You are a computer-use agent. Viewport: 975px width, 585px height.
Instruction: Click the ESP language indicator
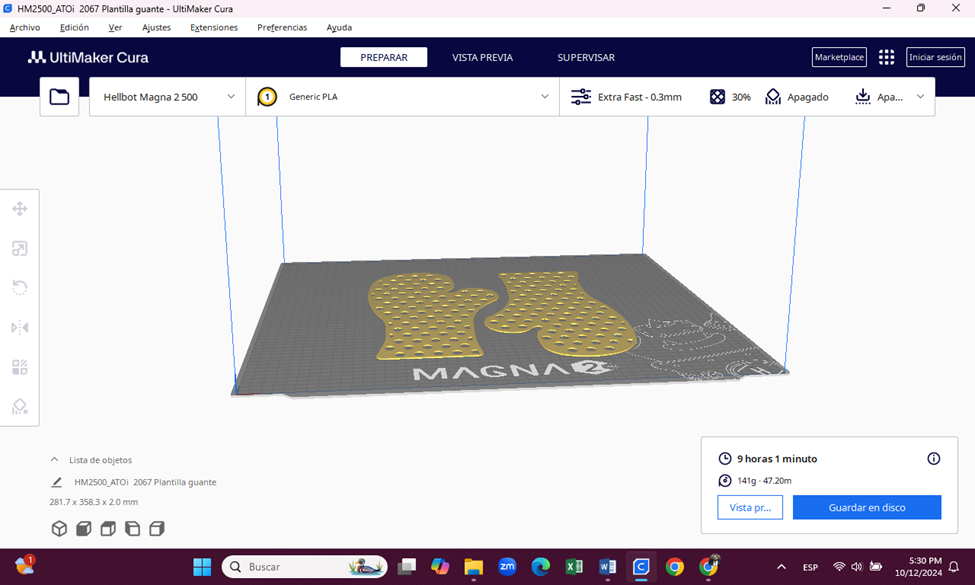tap(810, 567)
